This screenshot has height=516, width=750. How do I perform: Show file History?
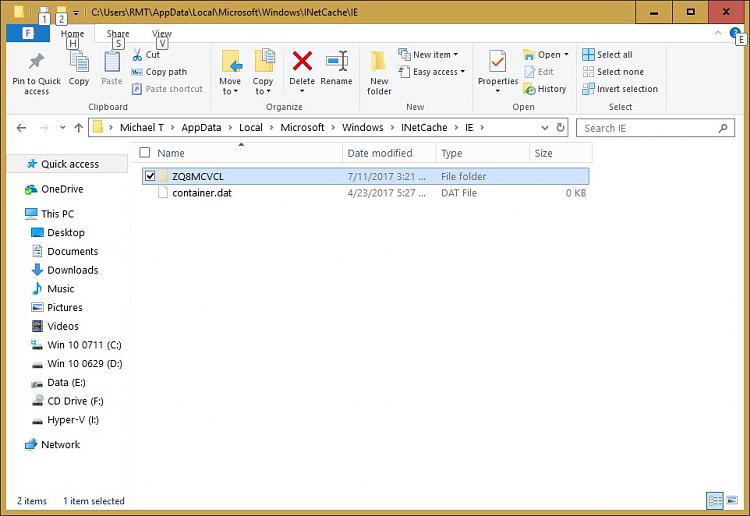click(x=545, y=89)
